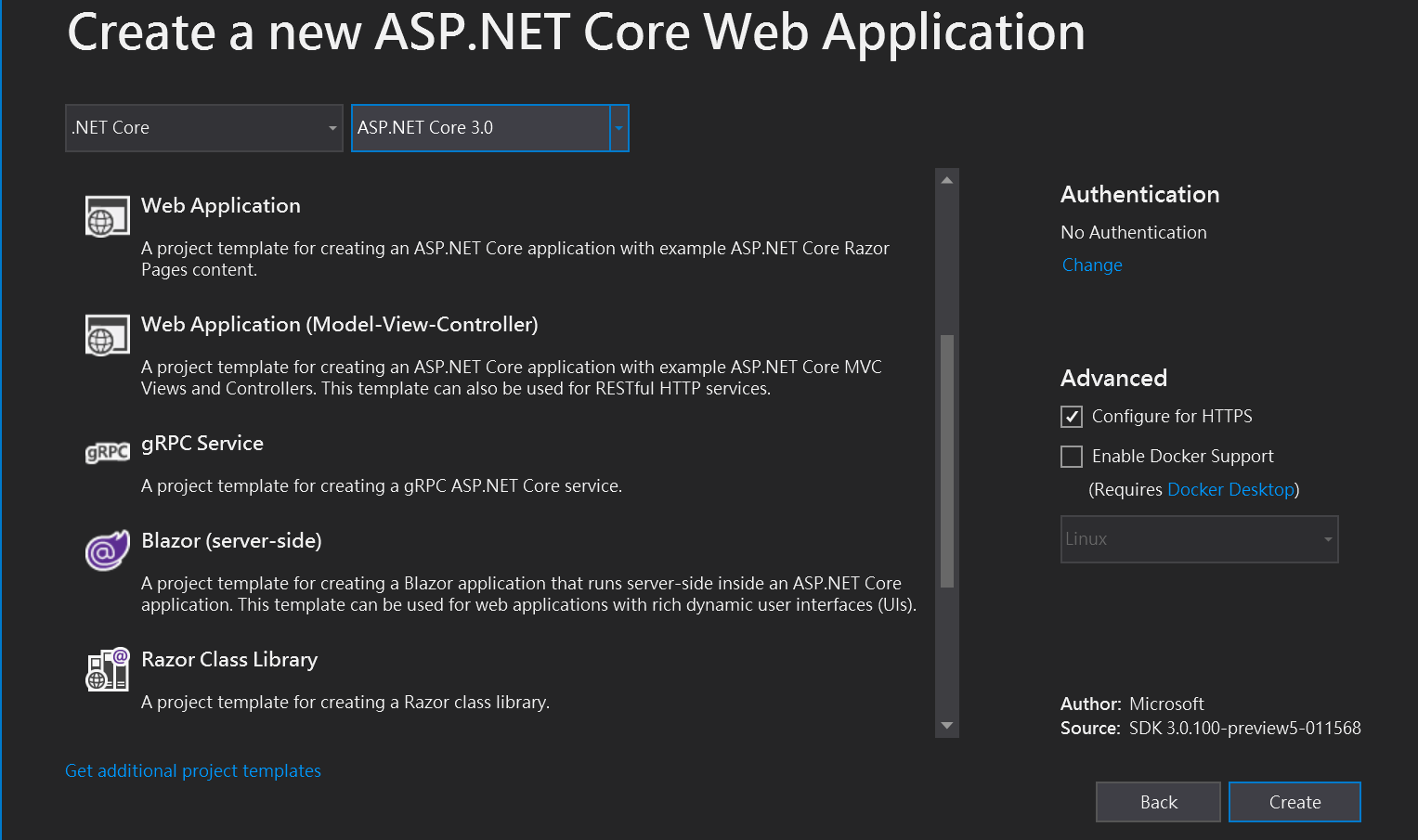Click the template list scrollbar thumb
Screen dimensions: 1418x840
tap(947, 460)
